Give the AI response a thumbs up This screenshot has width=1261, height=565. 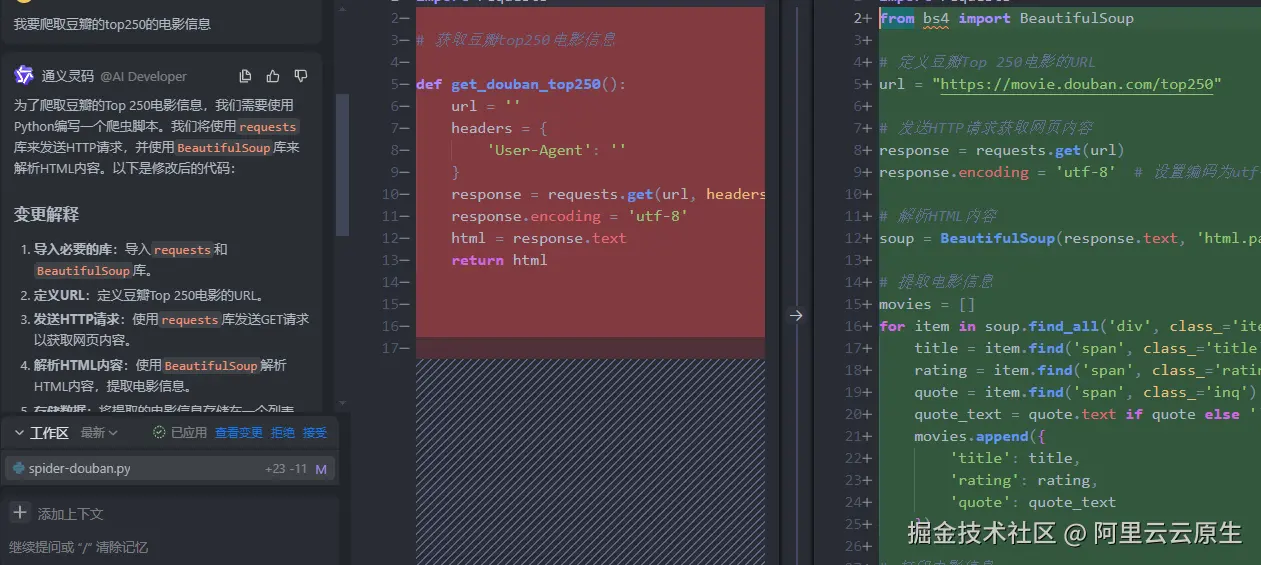[273, 76]
